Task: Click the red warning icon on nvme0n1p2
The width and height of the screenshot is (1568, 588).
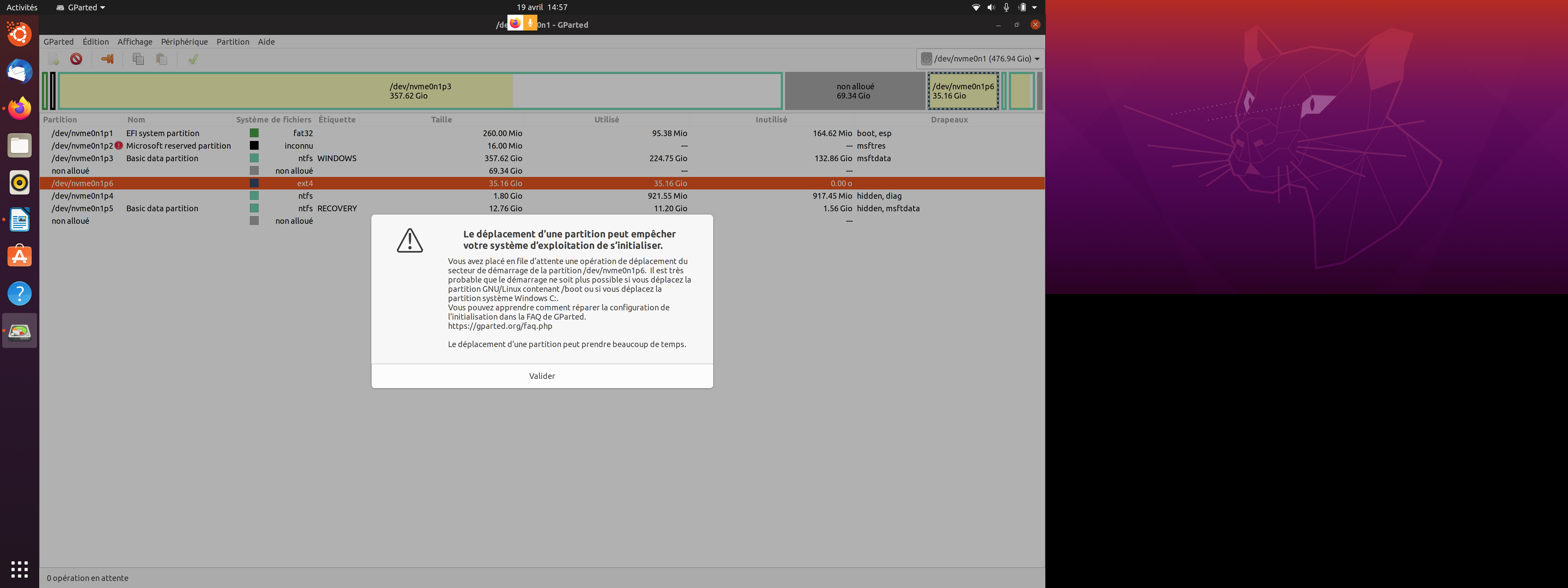Action: (x=119, y=145)
